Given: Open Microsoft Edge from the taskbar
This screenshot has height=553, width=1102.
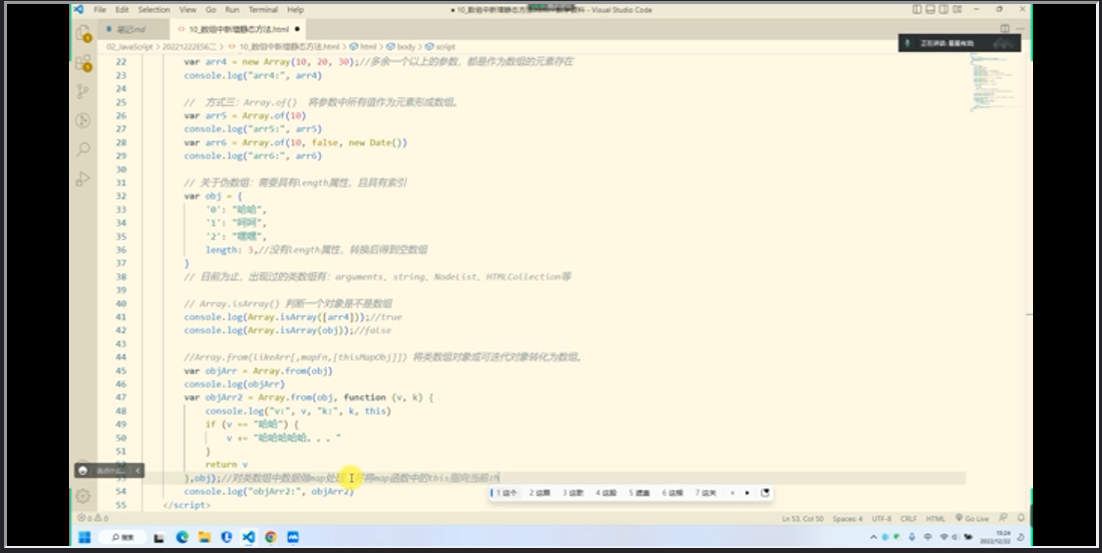Looking at the screenshot, I should pos(182,538).
